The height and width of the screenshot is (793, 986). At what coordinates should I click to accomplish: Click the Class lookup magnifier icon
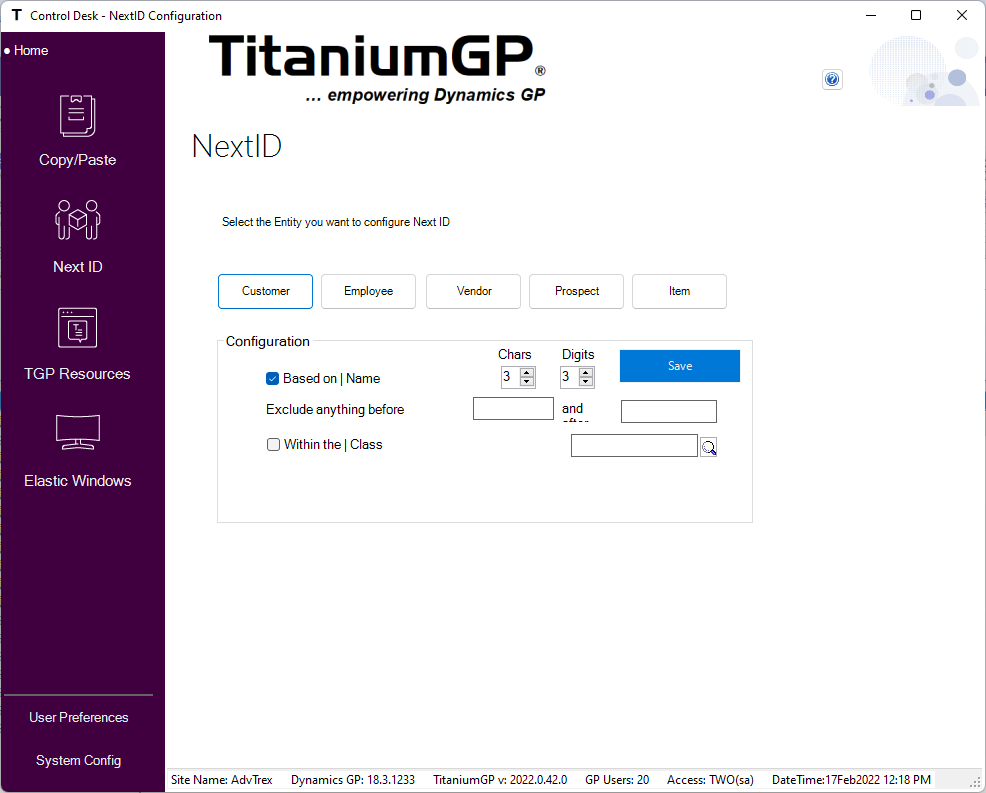(x=709, y=447)
